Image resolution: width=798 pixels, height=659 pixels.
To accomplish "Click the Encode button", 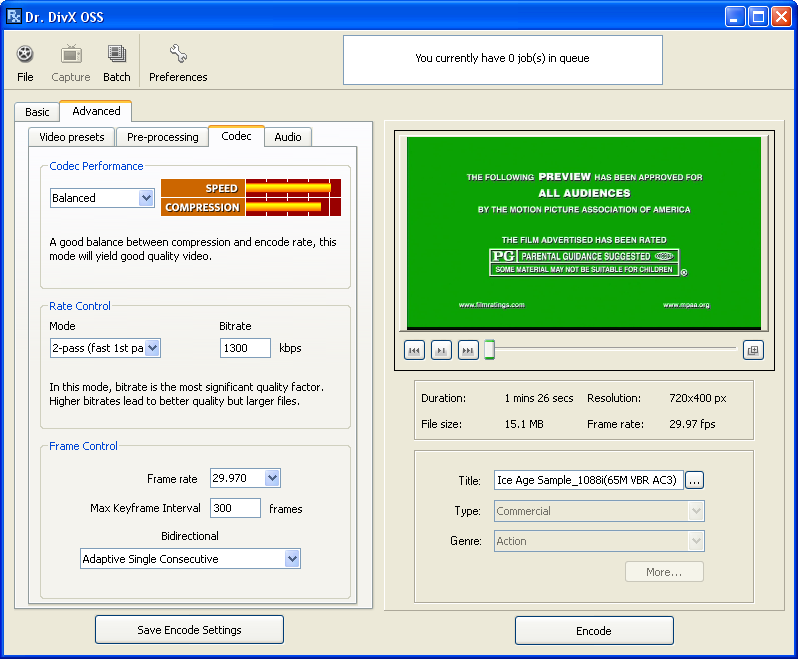I will click(x=594, y=631).
